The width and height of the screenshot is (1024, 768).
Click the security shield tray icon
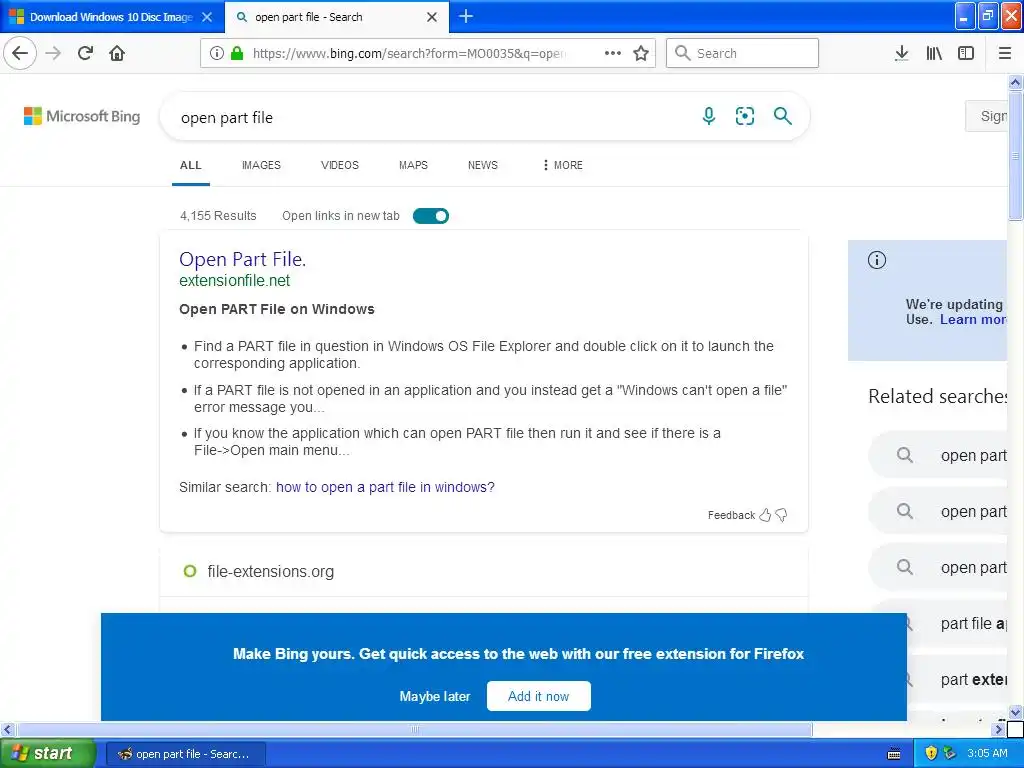(x=931, y=753)
